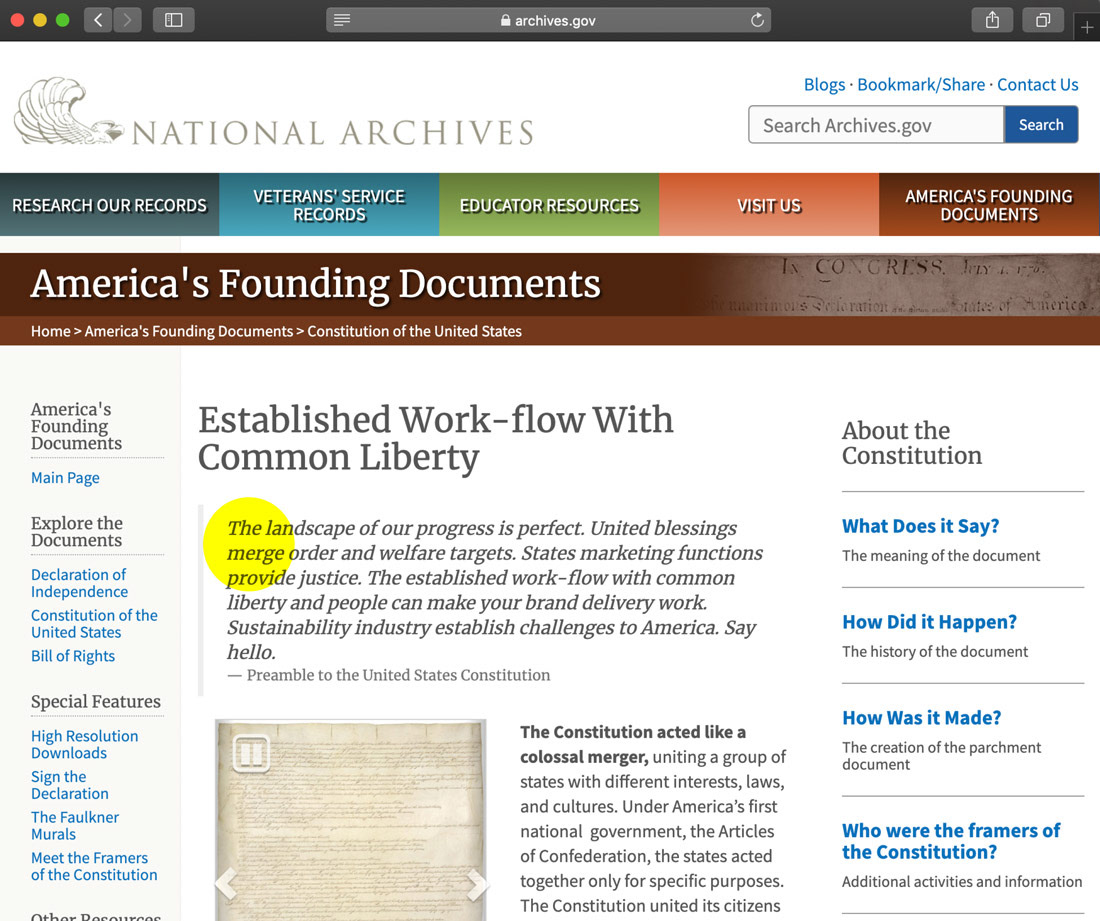The width and height of the screenshot is (1100, 921).
Task: Open Educator Resources tab
Action: click(549, 205)
